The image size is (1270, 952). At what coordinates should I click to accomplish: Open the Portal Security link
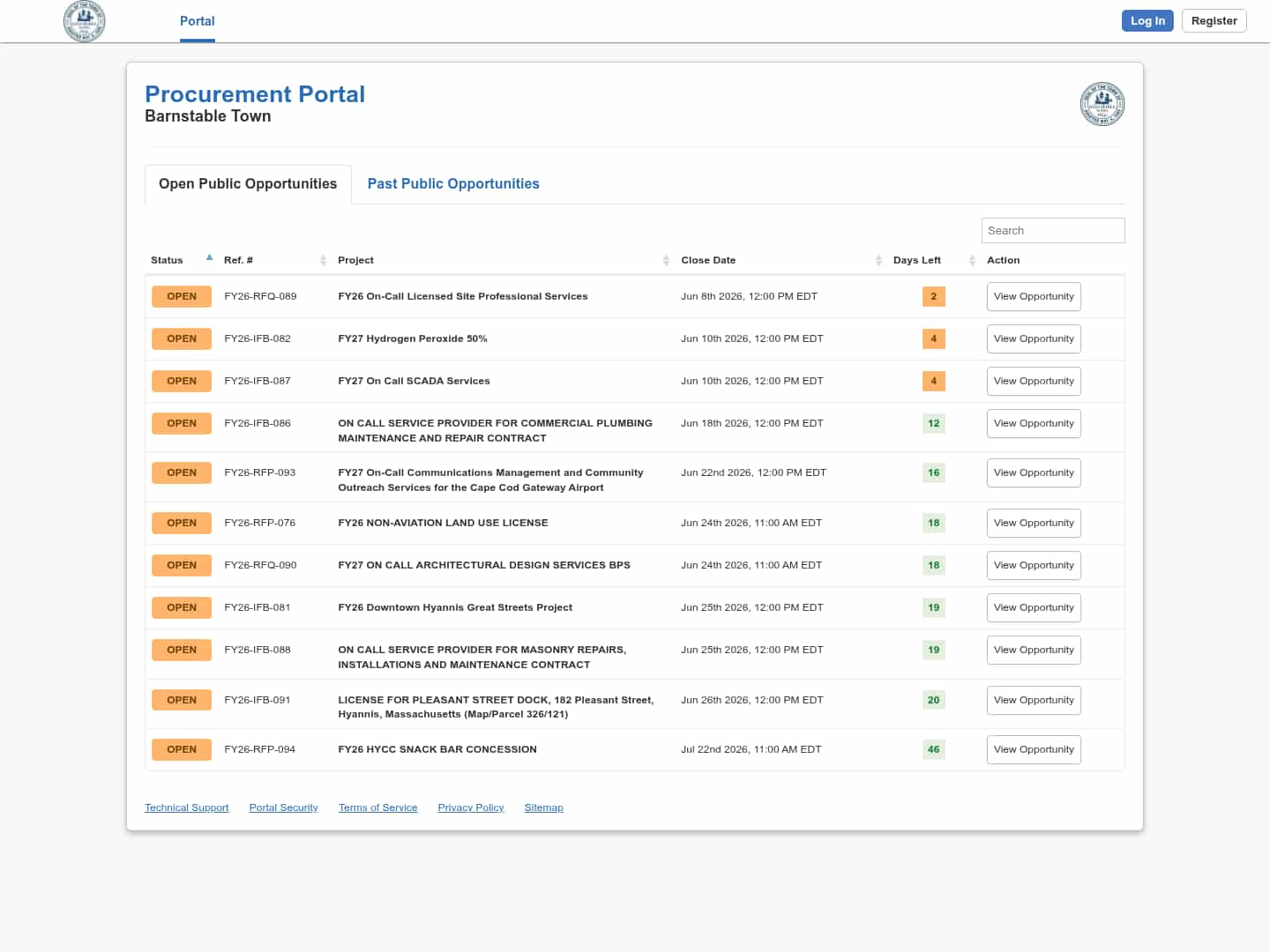point(283,807)
